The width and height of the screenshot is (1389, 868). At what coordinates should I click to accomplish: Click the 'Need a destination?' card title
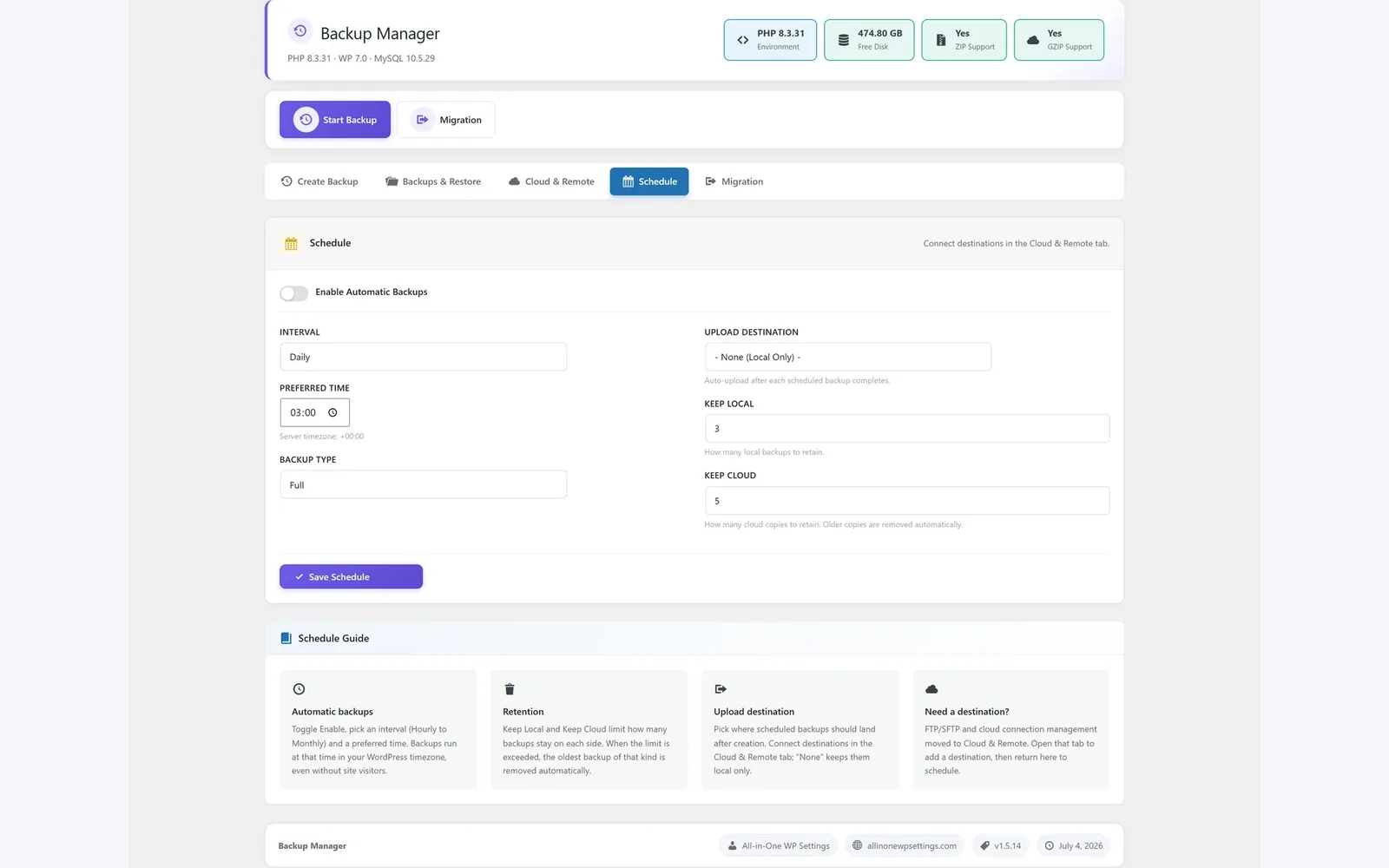(967, 712)
